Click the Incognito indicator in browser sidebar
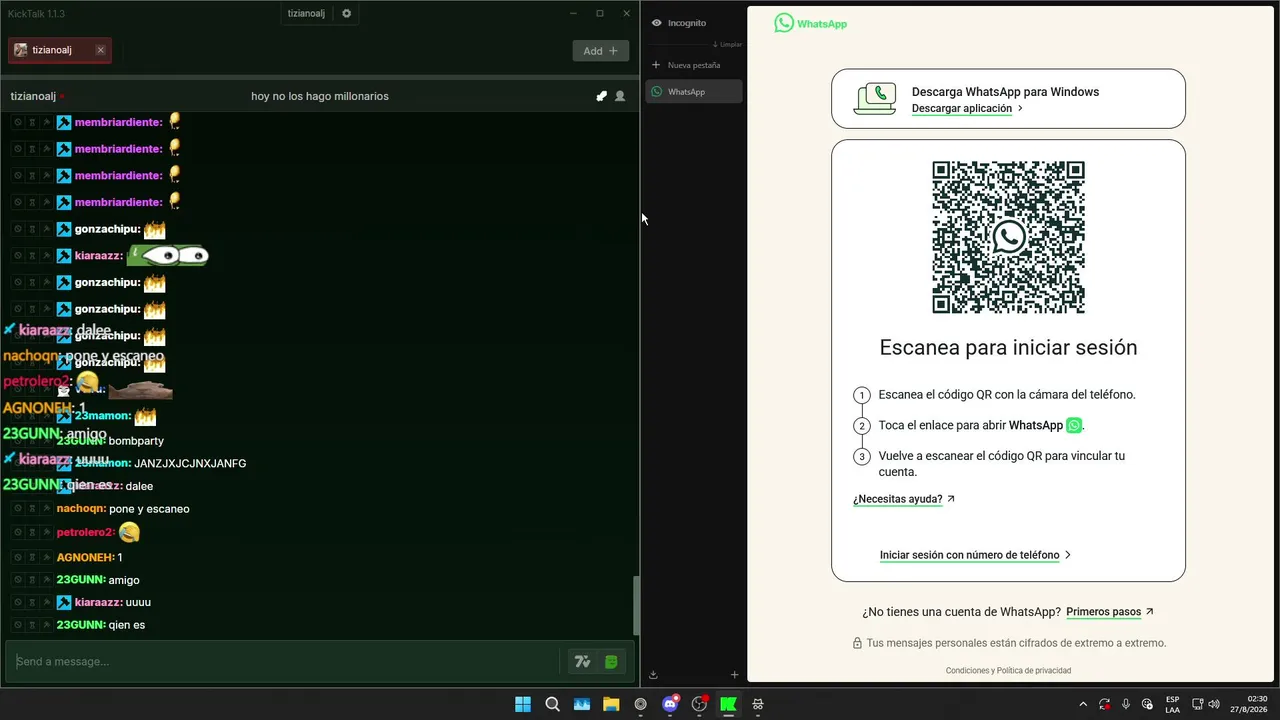The height and width of the screenshot is (720, 1280). pyautogui.click(x=679, y=22)
